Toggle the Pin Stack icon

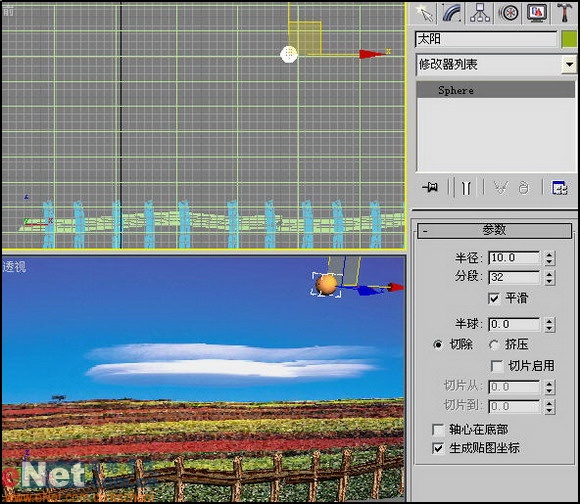click(430, 187)
